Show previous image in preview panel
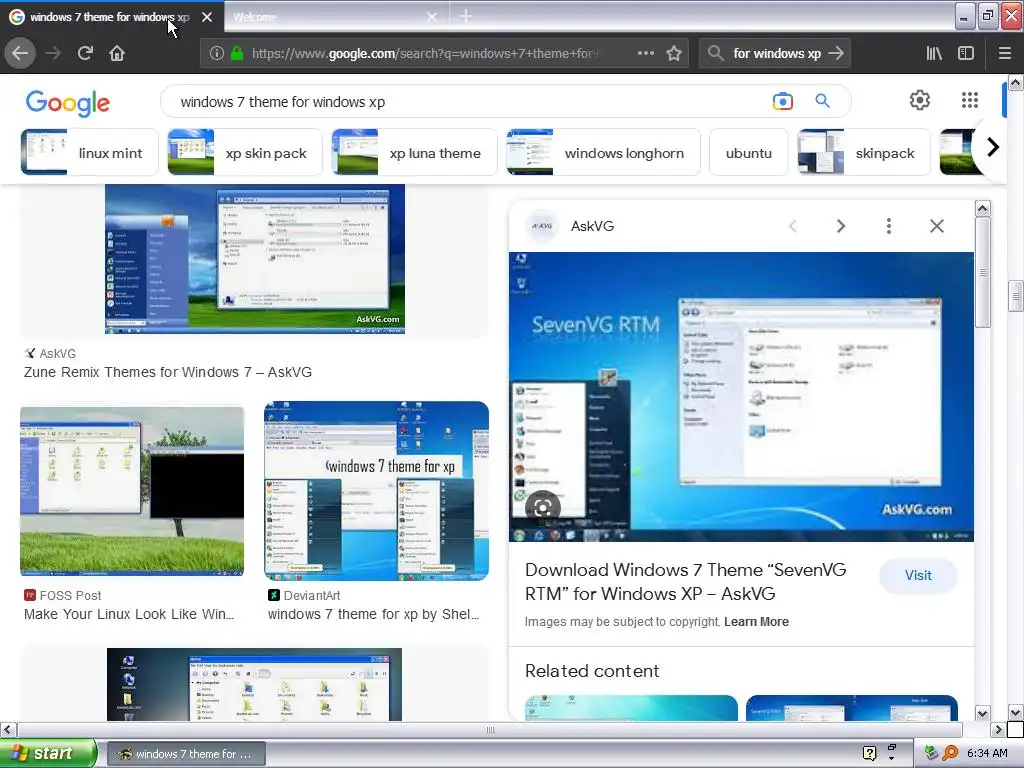Screen dimensions: 1024x768 coord(793,226)
